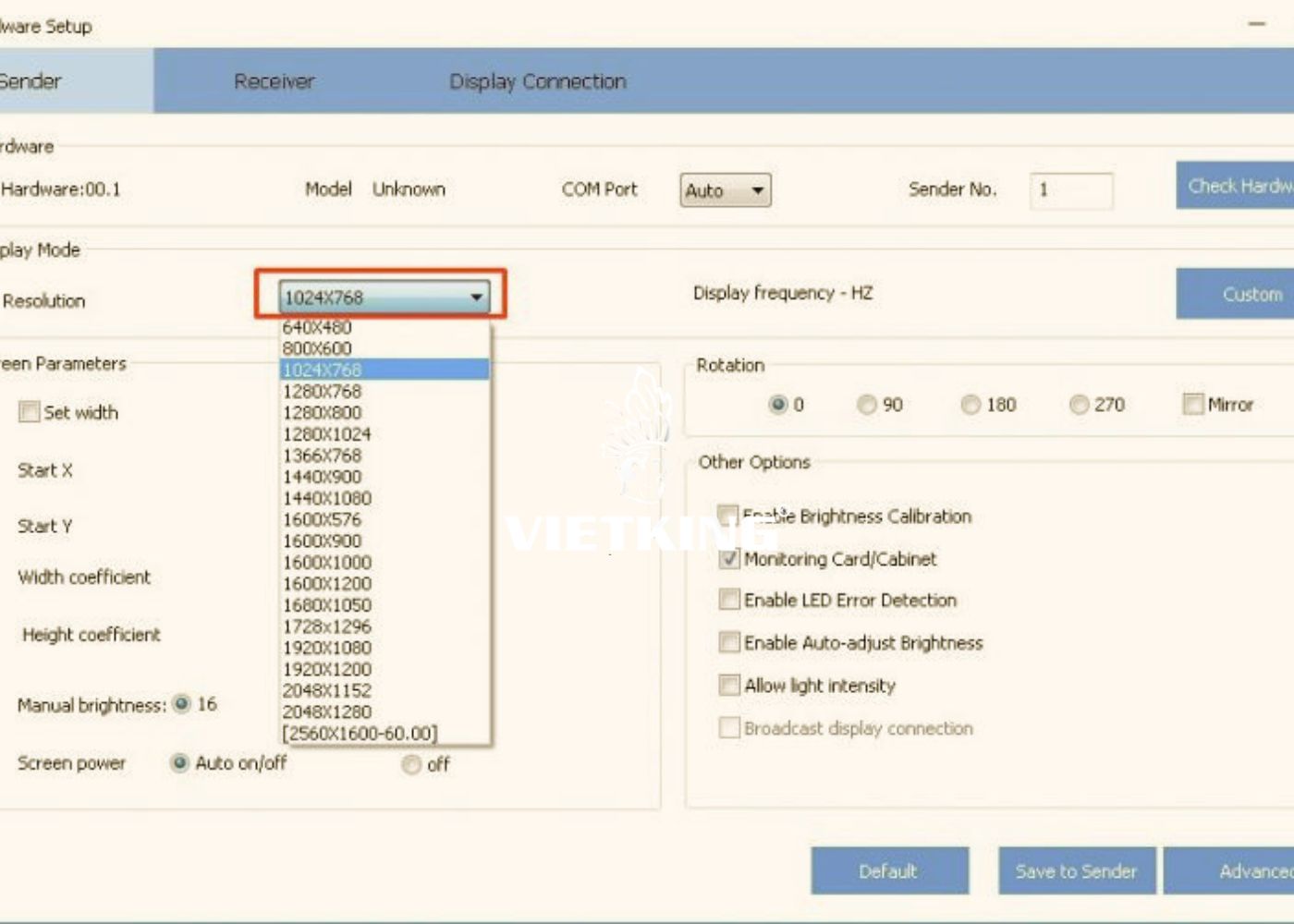The width and height of the screenshot is (1294, 924).
Task: Check Enable LED Error Detection
Action: coord(729,600)
